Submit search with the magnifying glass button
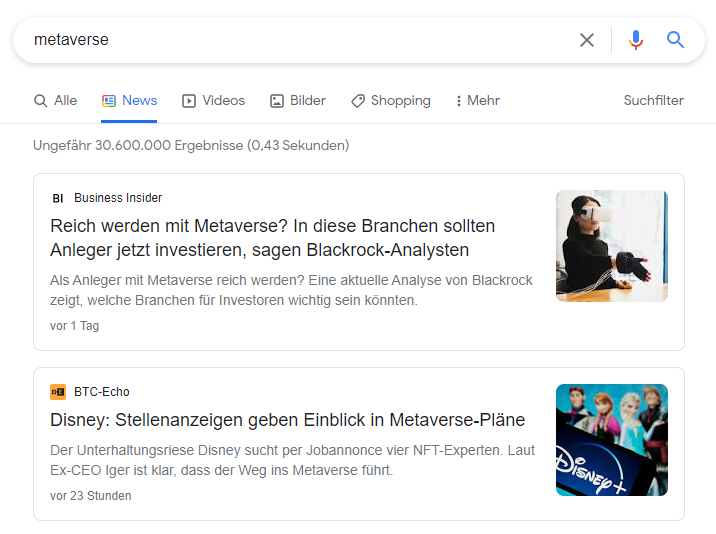The width and height of the screenshot is (716, 534). click(x=675, y=40)
